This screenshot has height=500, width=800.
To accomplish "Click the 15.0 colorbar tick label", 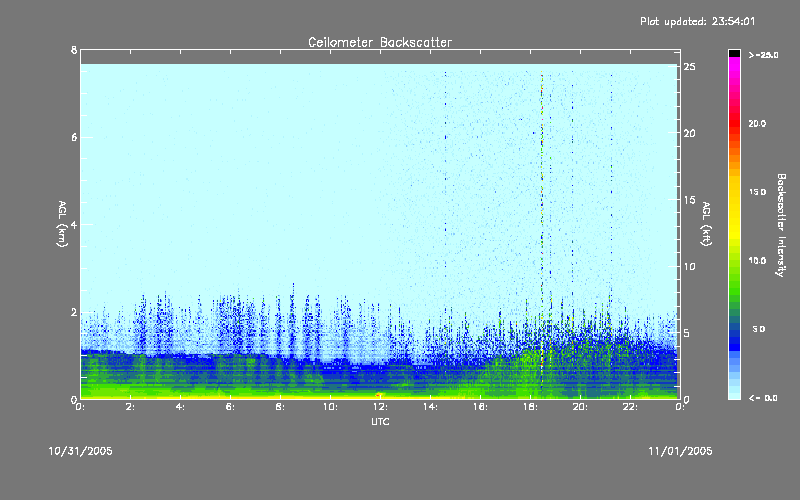I will coord(757,192).
